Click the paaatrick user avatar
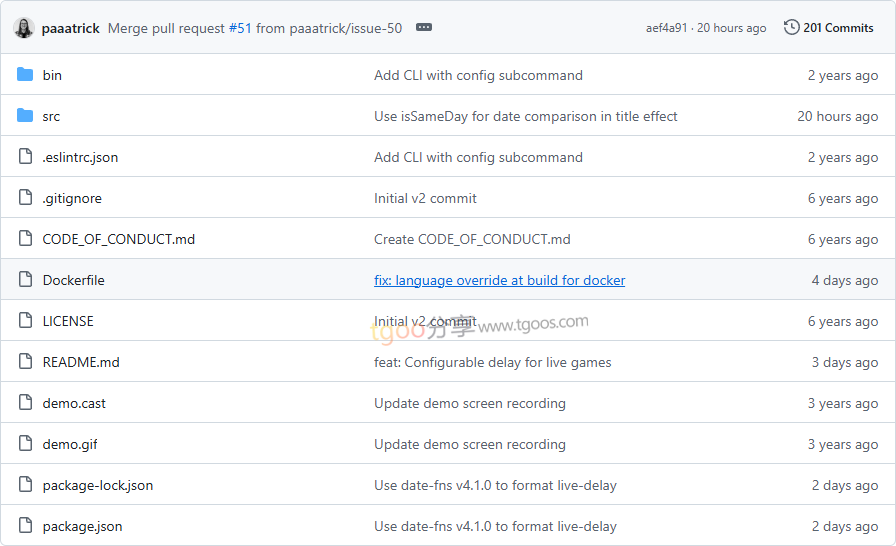The width and height of the screenshot is (896, 546). click(24, 28)
